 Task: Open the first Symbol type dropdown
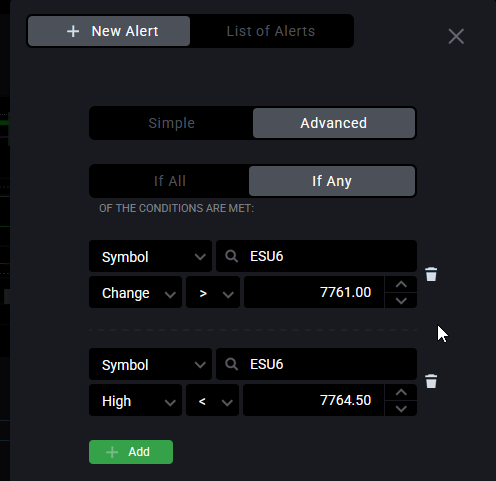click(150, 256)
